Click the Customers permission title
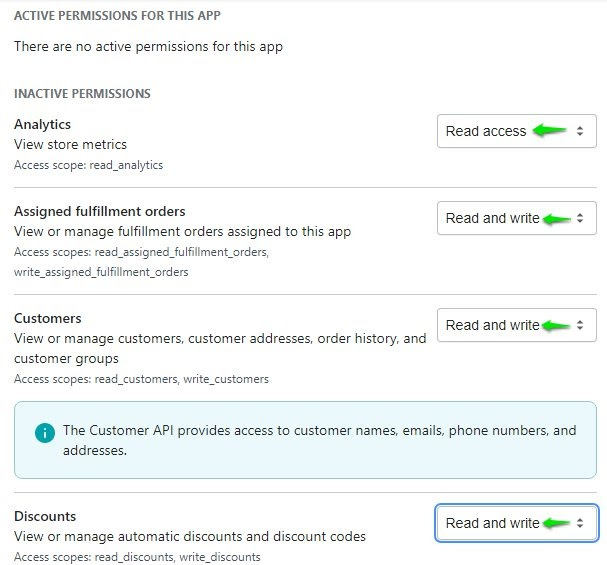Viewport: 607px width, 565px height. click(47, 318)
